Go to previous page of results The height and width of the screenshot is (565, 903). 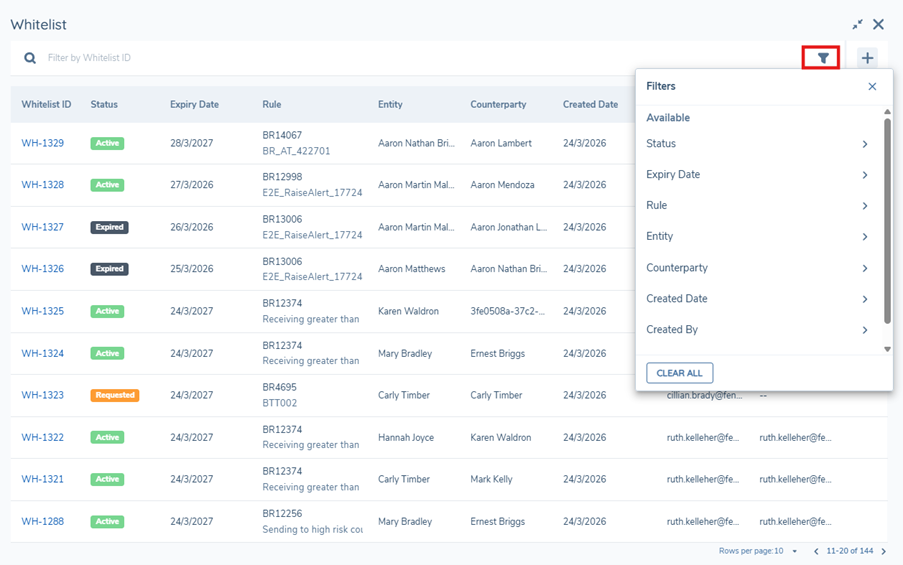tap(816, 551)
